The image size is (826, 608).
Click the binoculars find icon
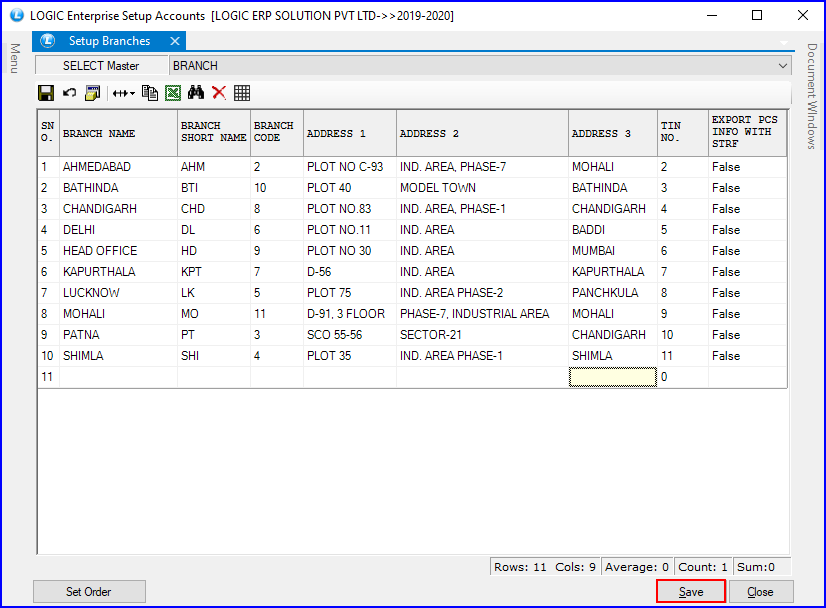coord(196,93)
